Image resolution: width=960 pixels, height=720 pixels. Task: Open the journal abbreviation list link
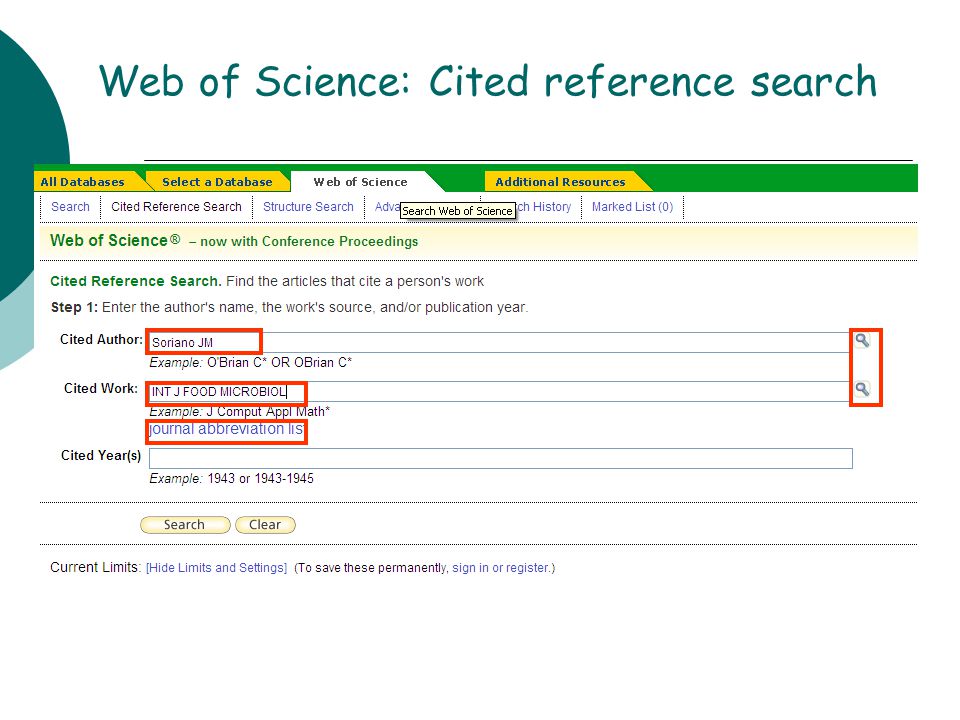pyautogui.click(x=227, y=429)
